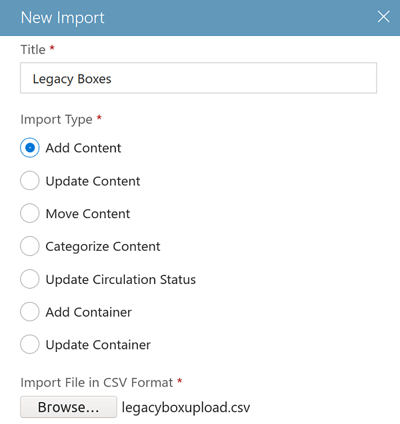Open the Browse file picker

tap(68, 407)
